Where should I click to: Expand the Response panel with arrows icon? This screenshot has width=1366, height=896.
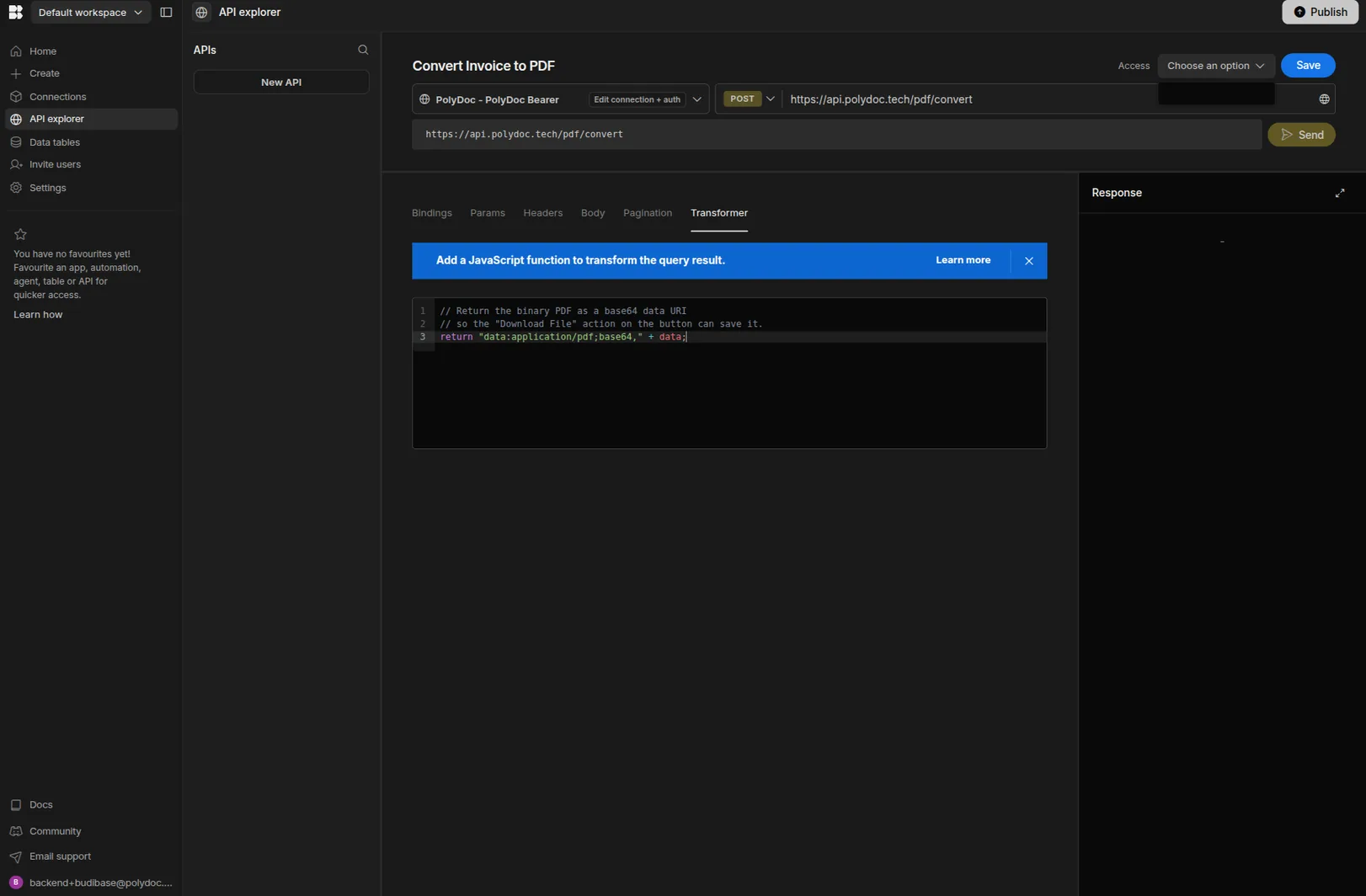(1340, 193)
